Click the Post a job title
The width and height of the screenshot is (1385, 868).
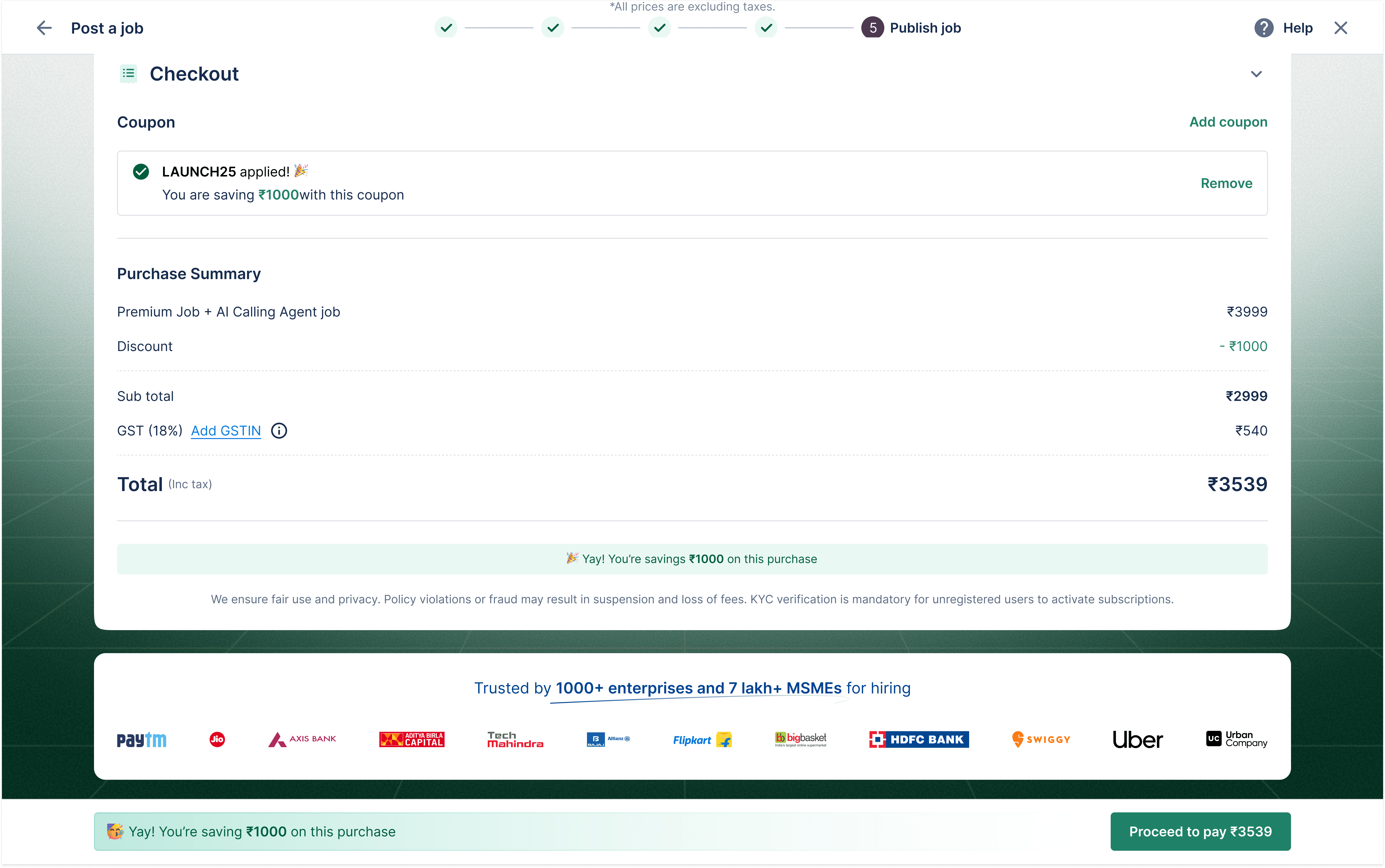coord(107,28)
